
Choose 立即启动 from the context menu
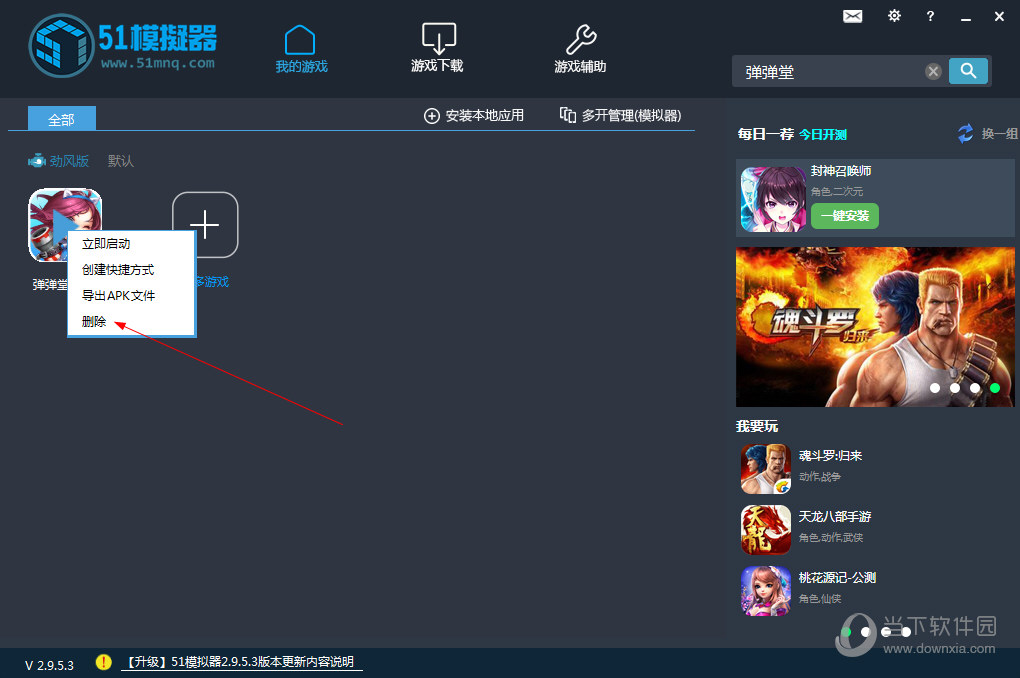105,243
